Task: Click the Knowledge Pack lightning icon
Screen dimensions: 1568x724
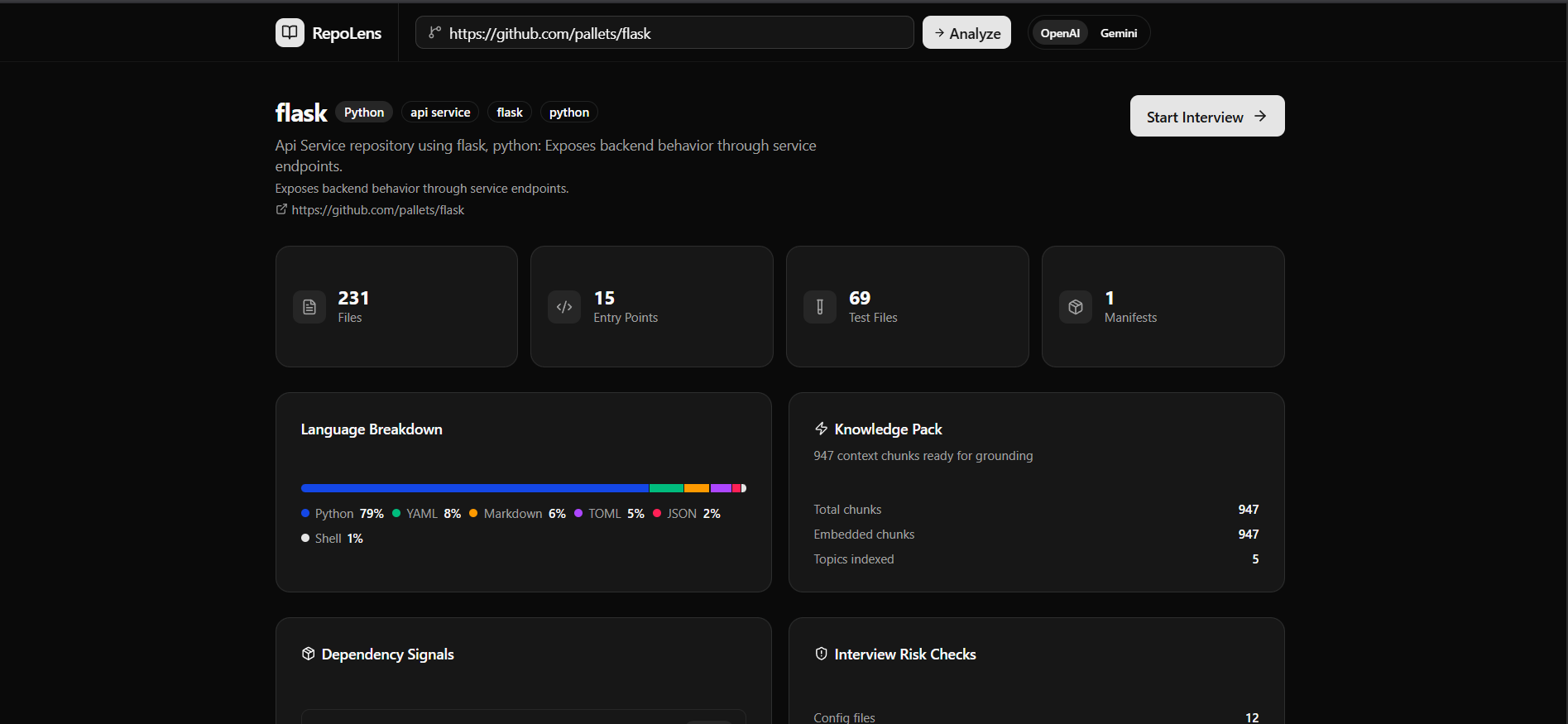Action: tap(821, 429)
